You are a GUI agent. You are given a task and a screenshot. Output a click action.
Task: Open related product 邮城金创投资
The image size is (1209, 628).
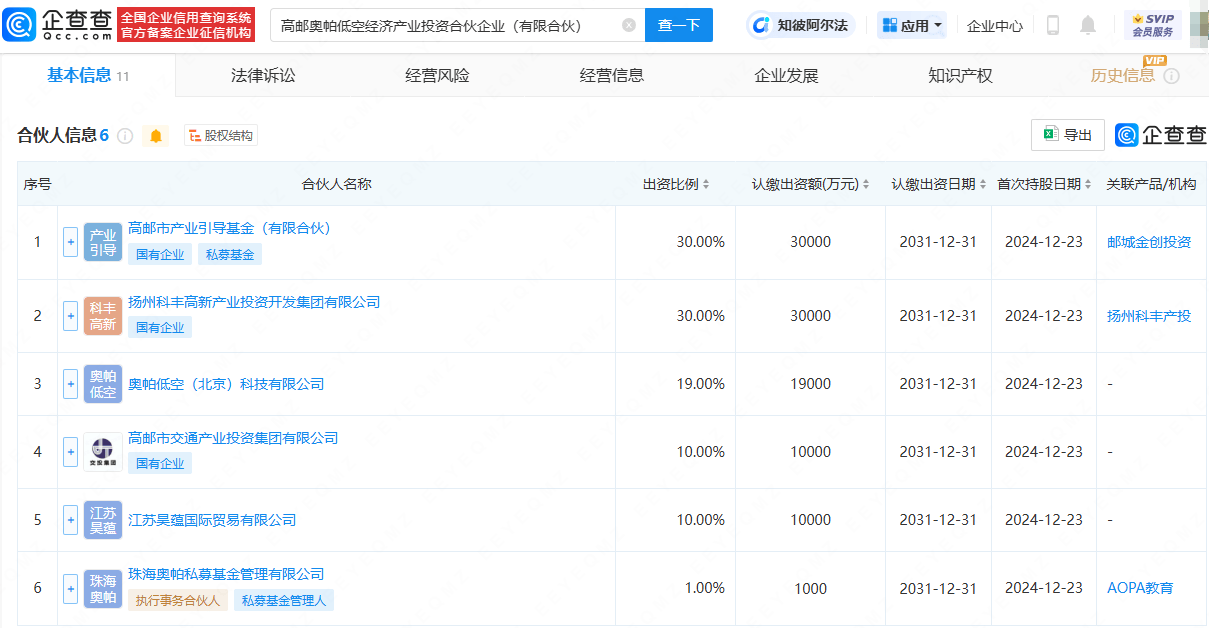1149,242
